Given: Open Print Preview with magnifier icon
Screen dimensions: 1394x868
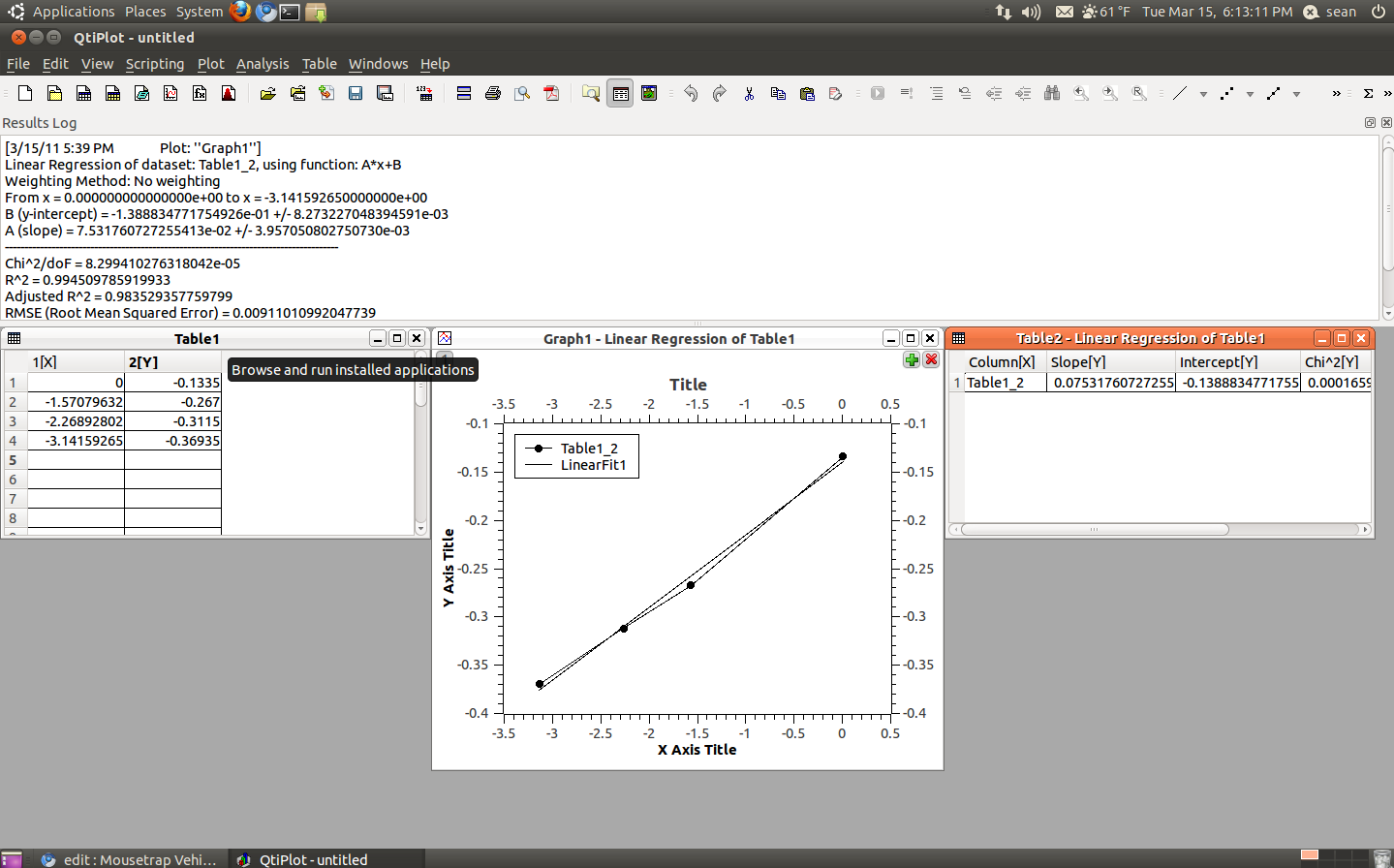Looking at the screenshot, I should click(522, 93).
